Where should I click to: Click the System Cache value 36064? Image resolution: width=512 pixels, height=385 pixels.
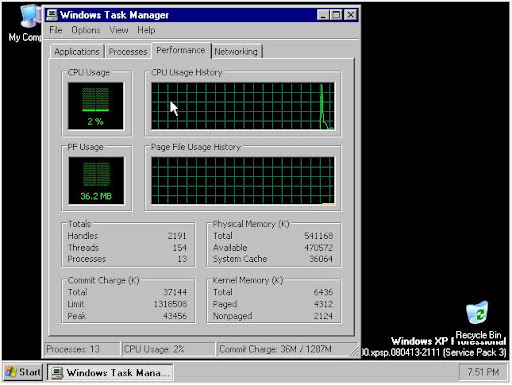pos(321,259)
